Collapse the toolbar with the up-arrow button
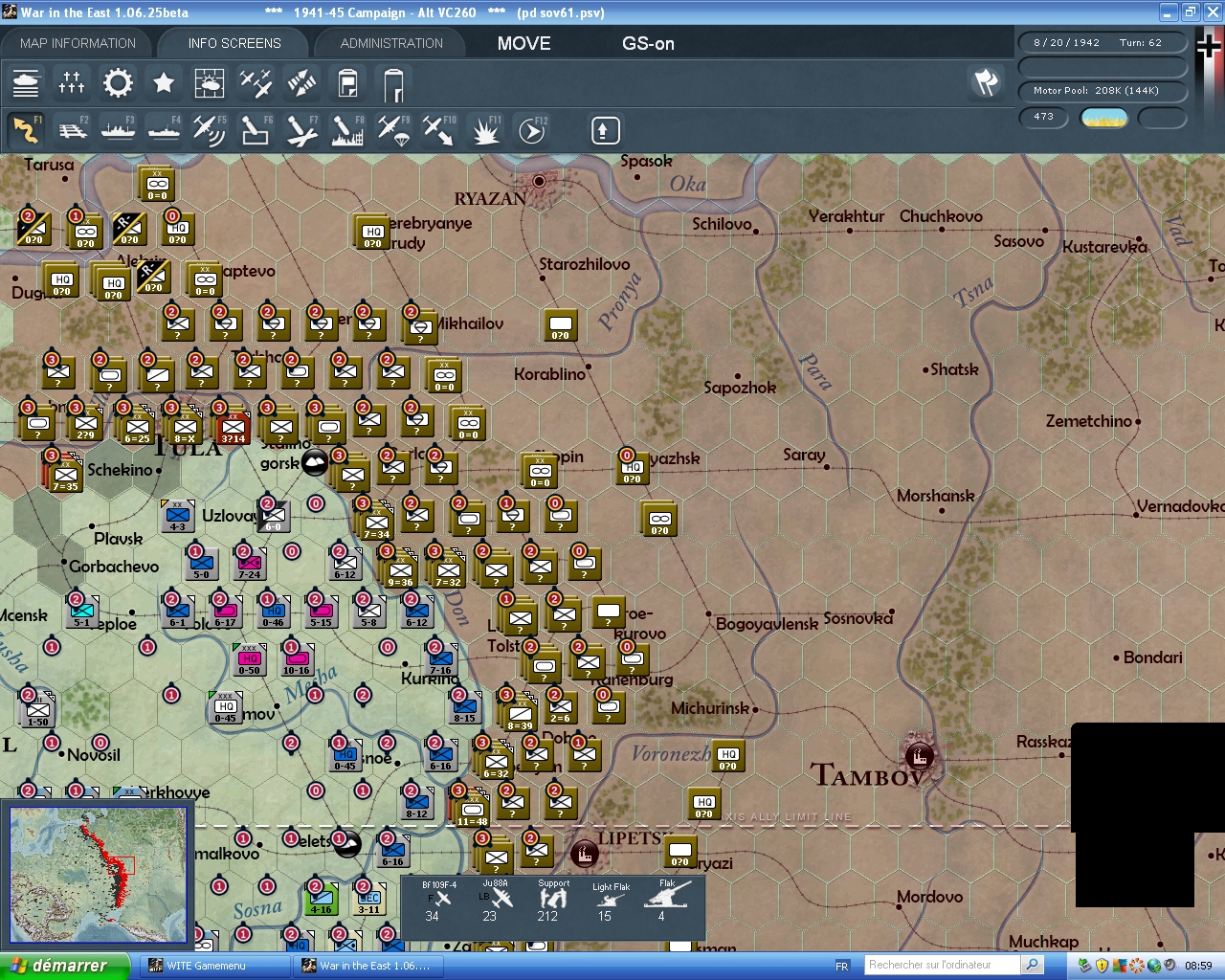The image size is (1225, 980). pyautogui.click(x=605, y=129)
